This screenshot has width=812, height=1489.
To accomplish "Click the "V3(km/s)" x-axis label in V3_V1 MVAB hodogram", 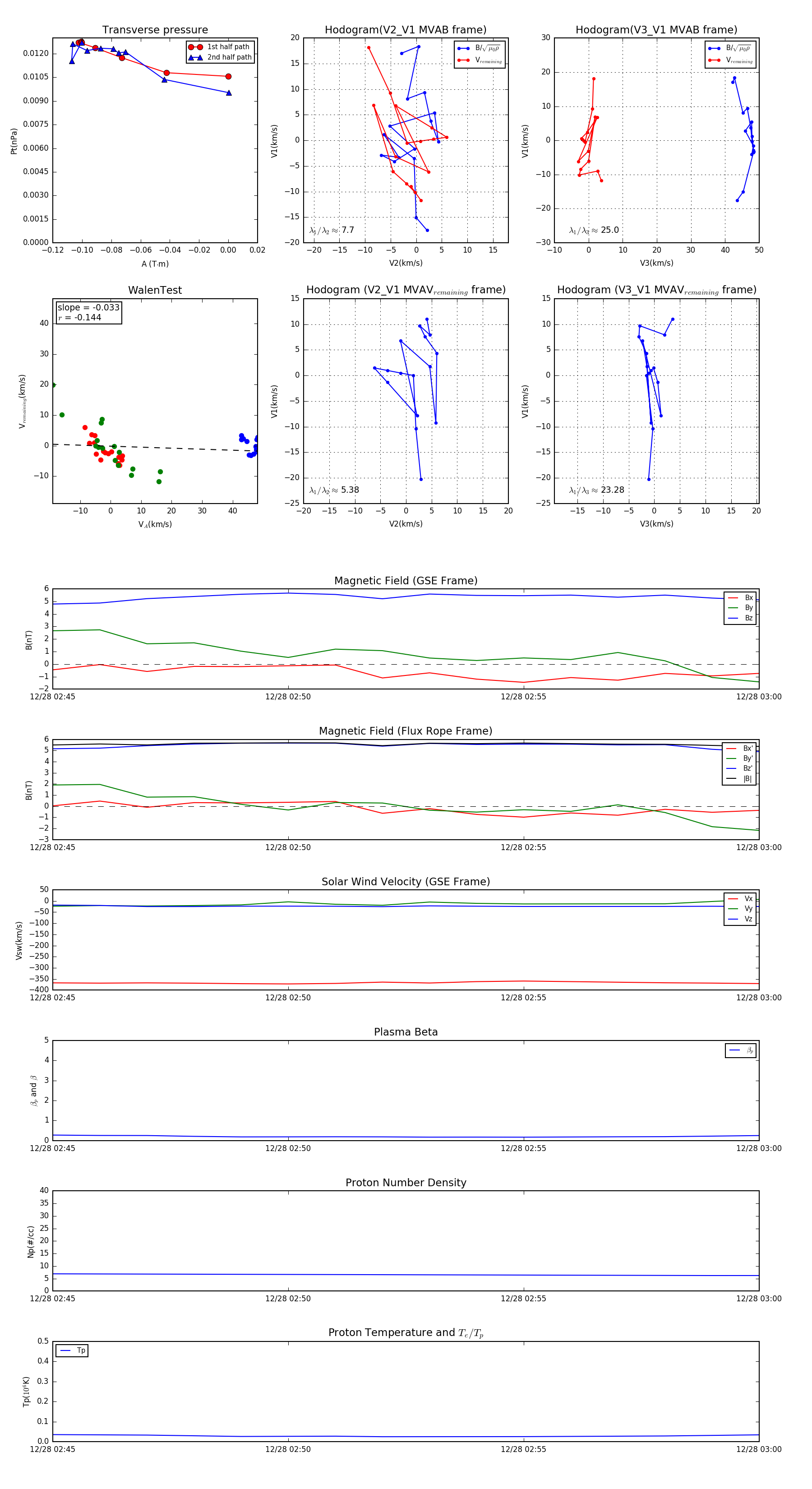I will coord(656,263).
